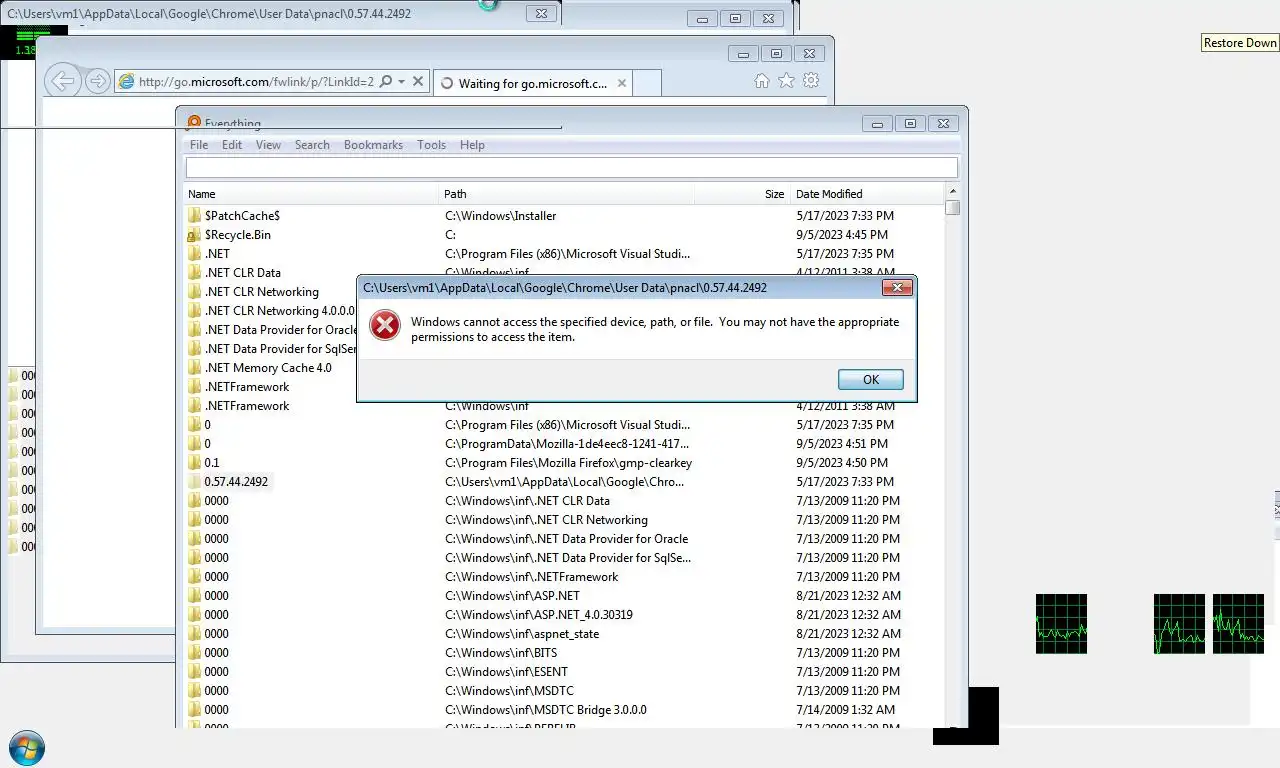Open the View menu in Everything
Viewport: 1280px width, 768px height.
click(x=268, y=145)
